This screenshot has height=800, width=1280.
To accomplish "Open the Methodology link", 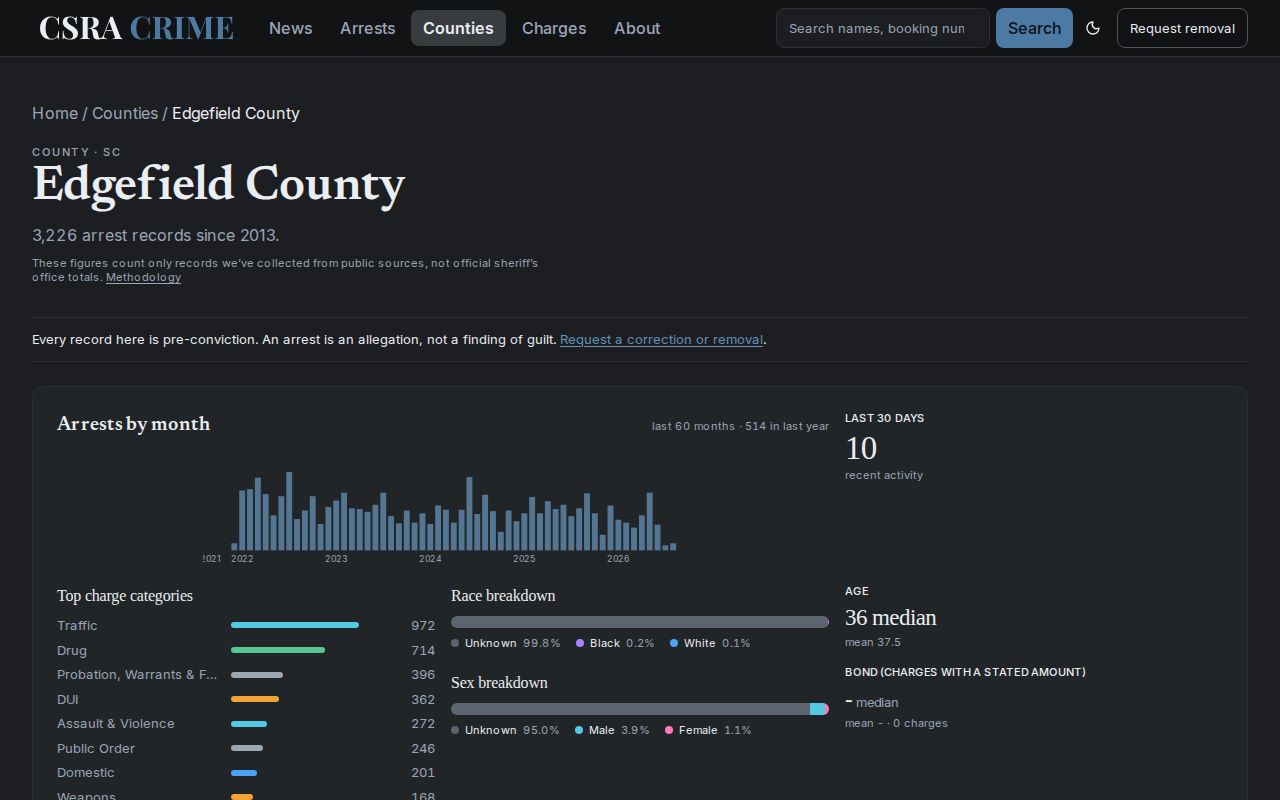I will click(143, 277).
